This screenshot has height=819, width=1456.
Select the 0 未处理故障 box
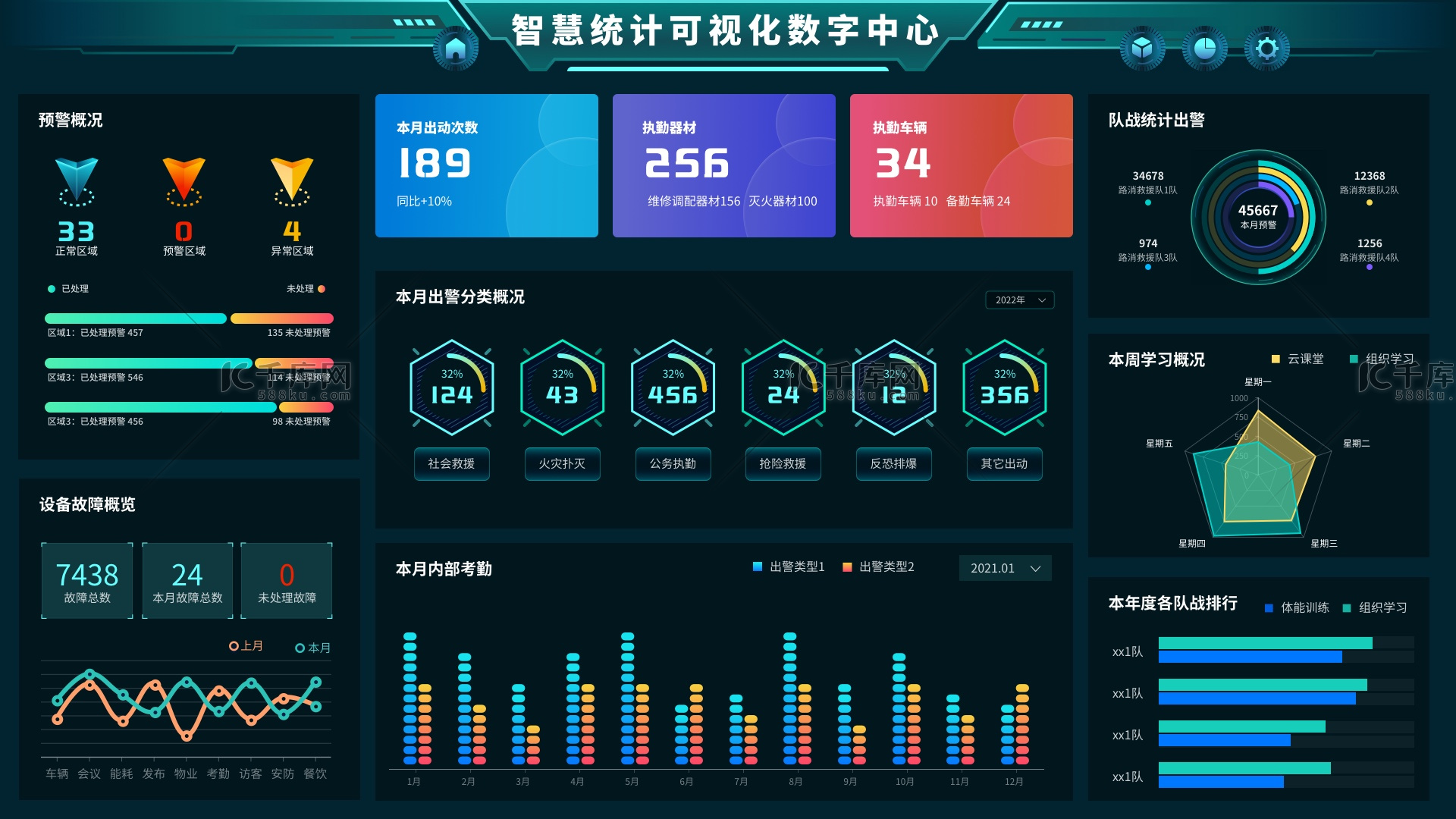(287, 581)
